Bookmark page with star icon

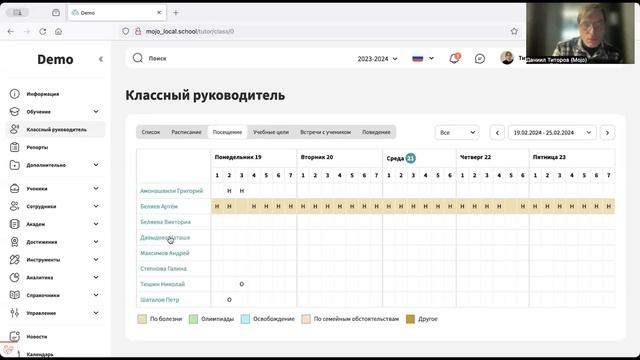(514, 31)
